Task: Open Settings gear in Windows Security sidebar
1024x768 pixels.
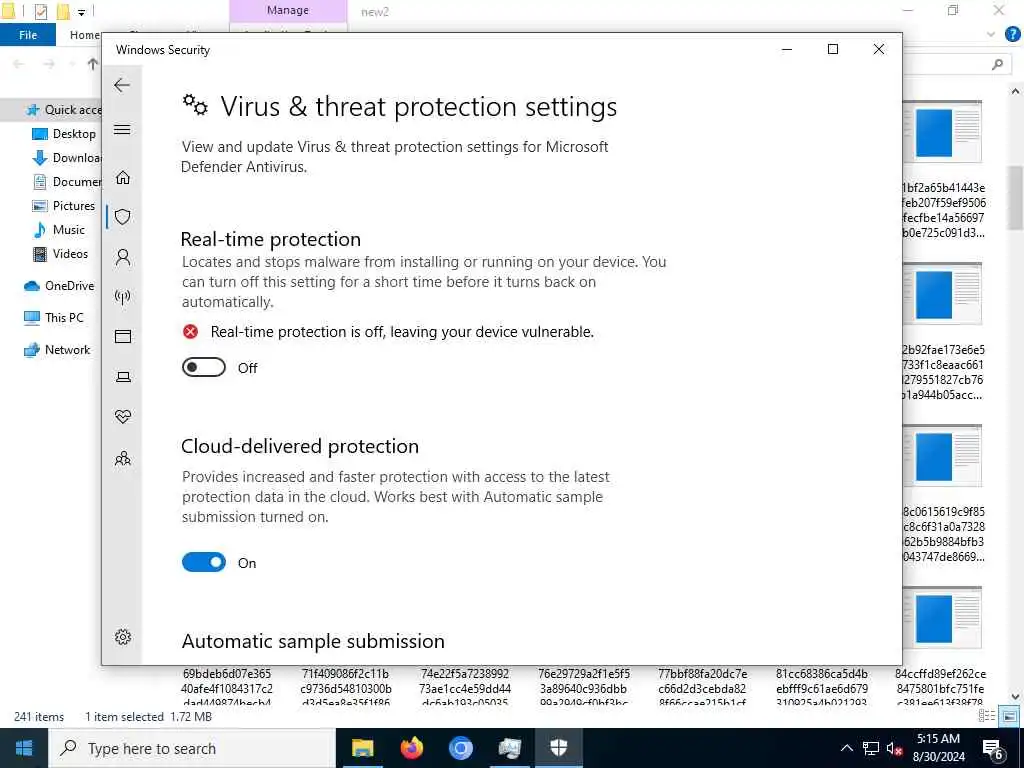Action: [122, 637]
